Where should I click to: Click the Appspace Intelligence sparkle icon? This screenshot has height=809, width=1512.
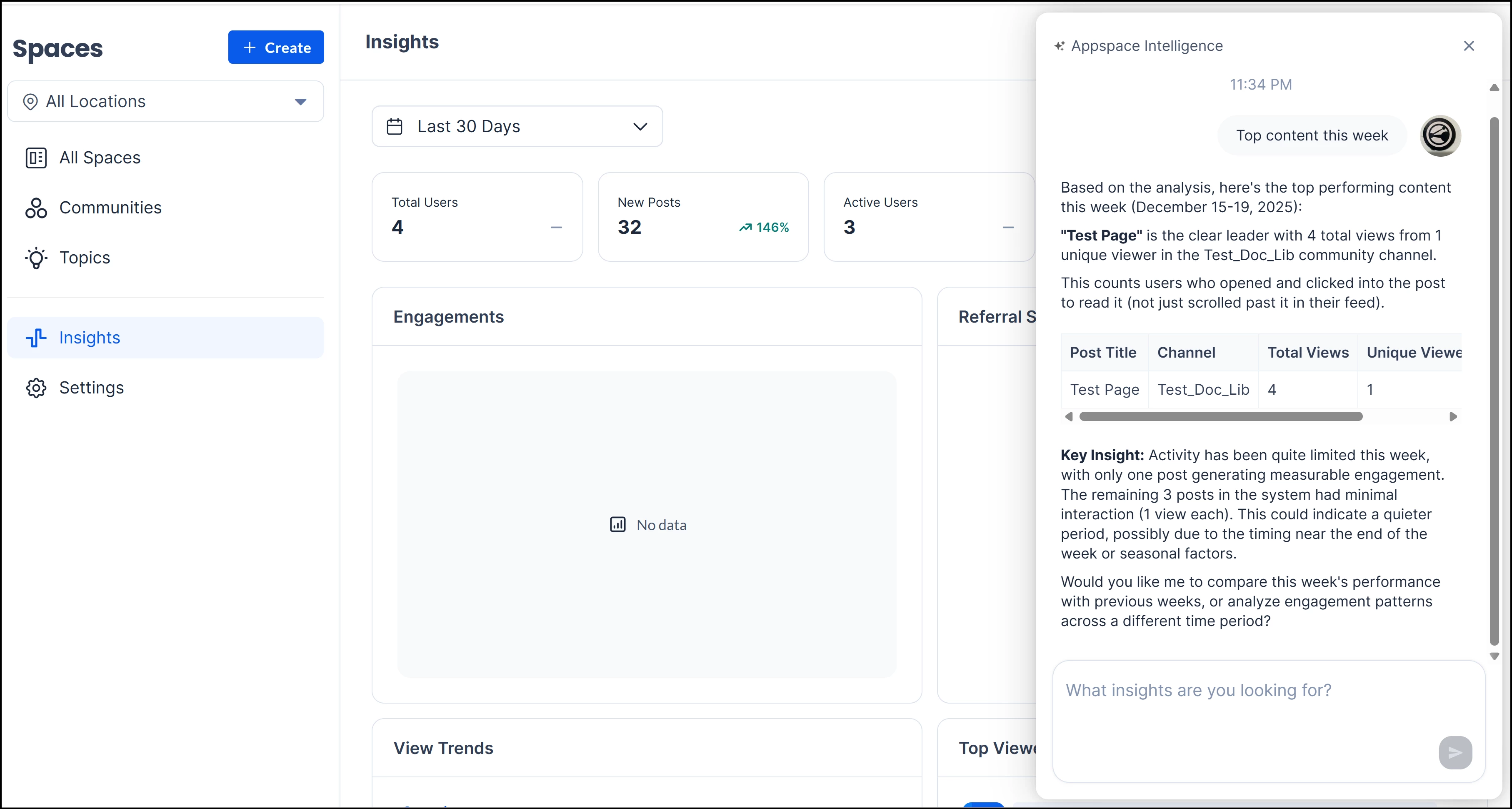click(x=1060, y=46)
